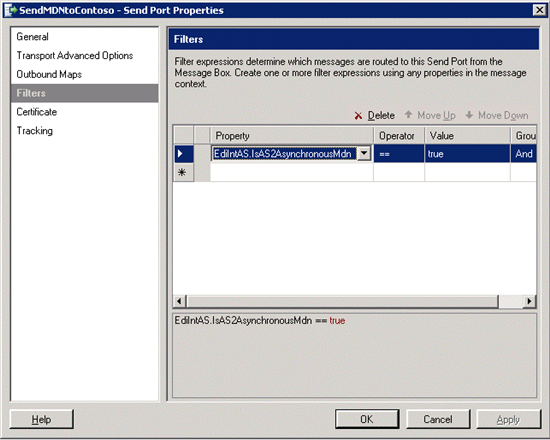Click the horizontal scrollbar thumb
The image size is (550, 440).
click(x=342, y=301)
